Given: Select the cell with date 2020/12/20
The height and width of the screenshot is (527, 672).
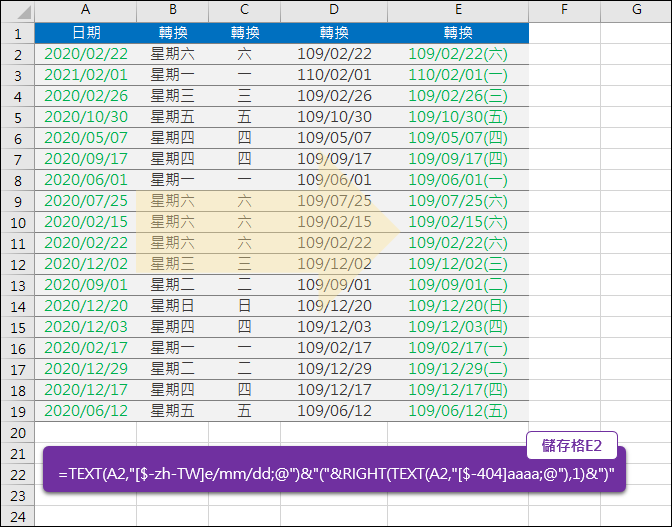Looking at the screenshot, I should point(86,306).
